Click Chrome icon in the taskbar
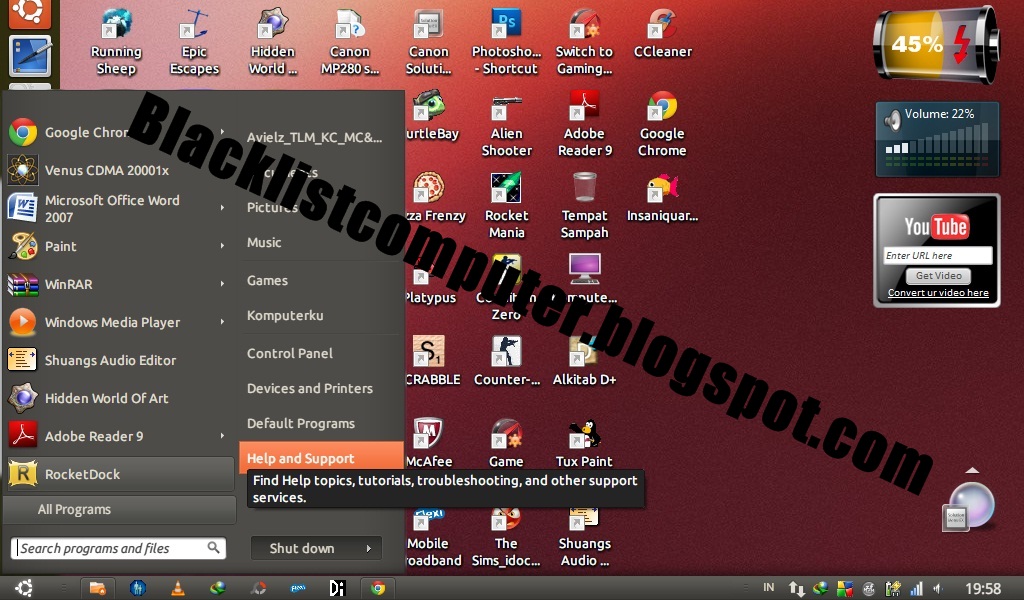This screenshot has width=1024, height=600. coord(377,588)
